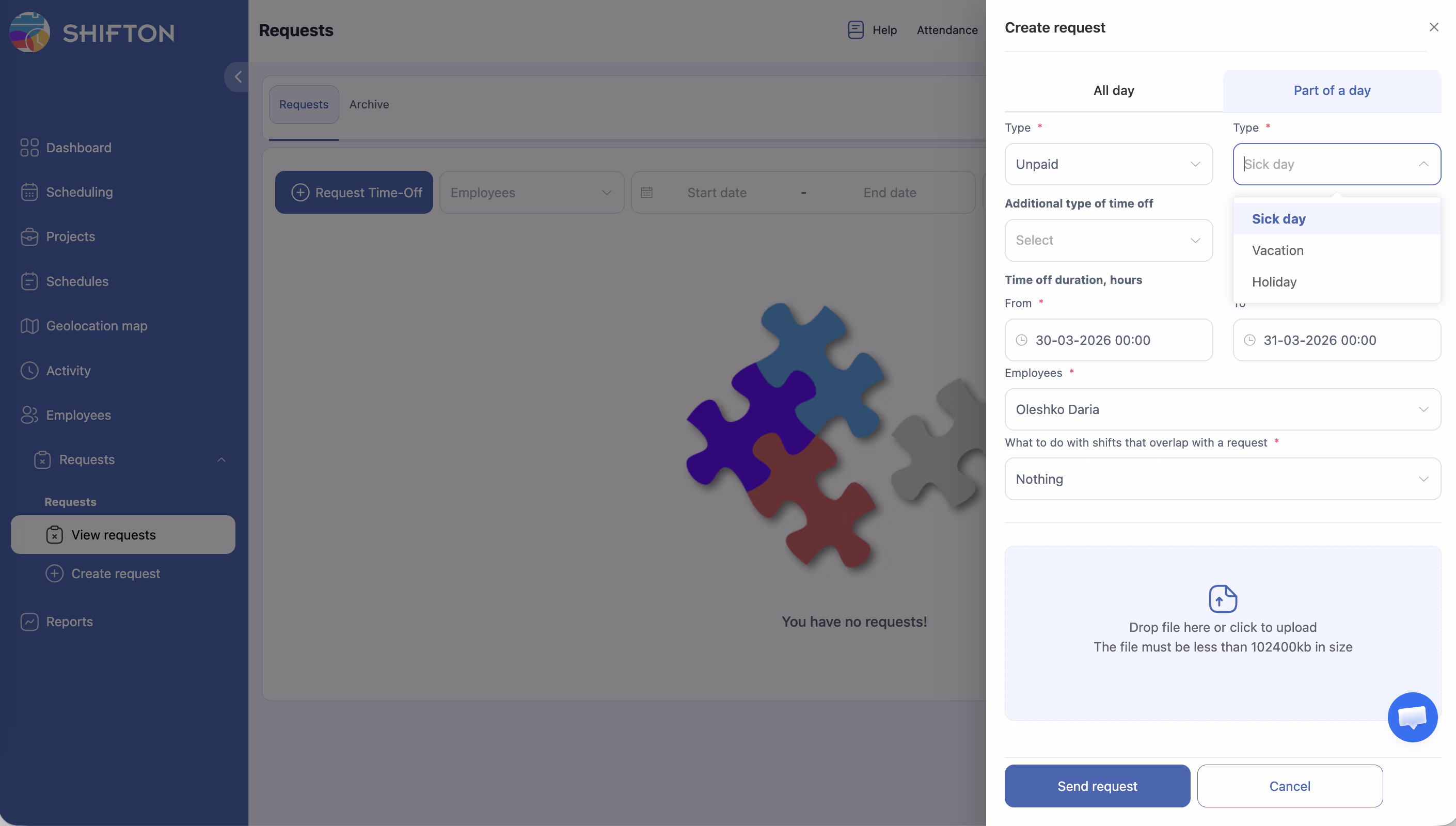Click the file upload icon in drop zone
This screenshot has height=826, width=1456.
tap(1222, 598)
